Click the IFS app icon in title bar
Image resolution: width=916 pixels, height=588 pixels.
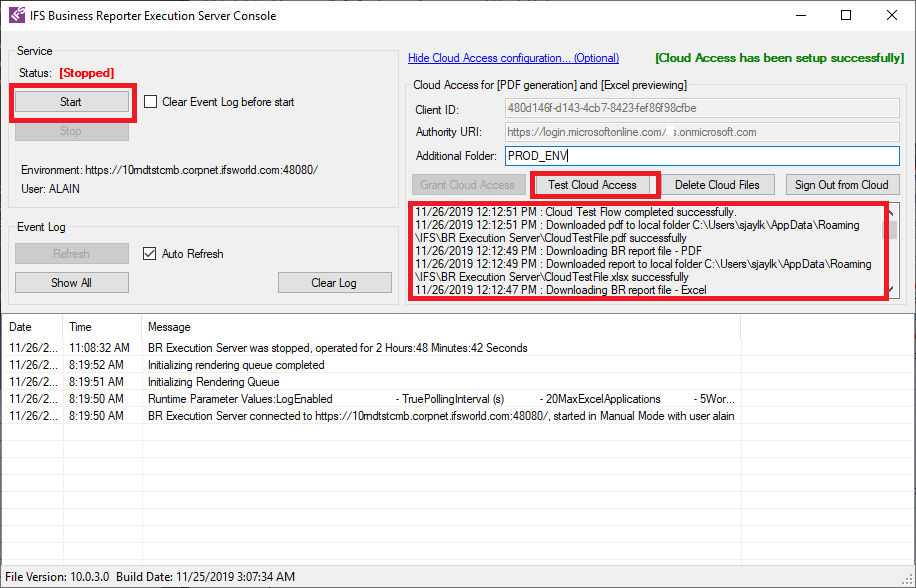pyautogui.click(x=16, y=16)
